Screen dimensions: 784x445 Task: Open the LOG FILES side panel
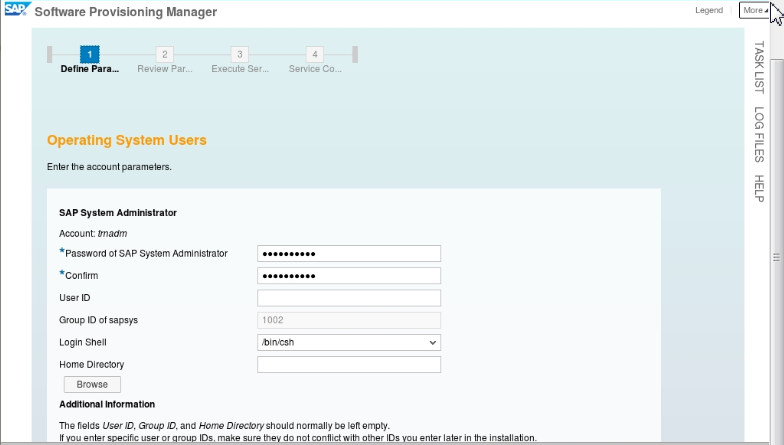(759, 134)
